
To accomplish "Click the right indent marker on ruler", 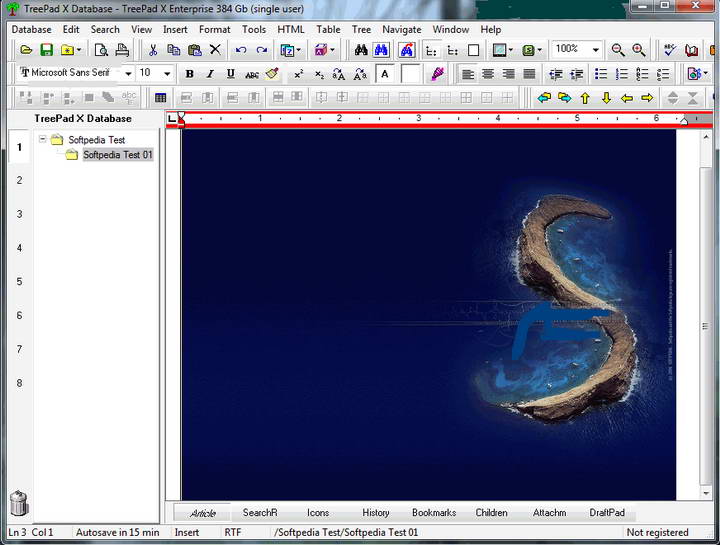I will coord(684,120).
